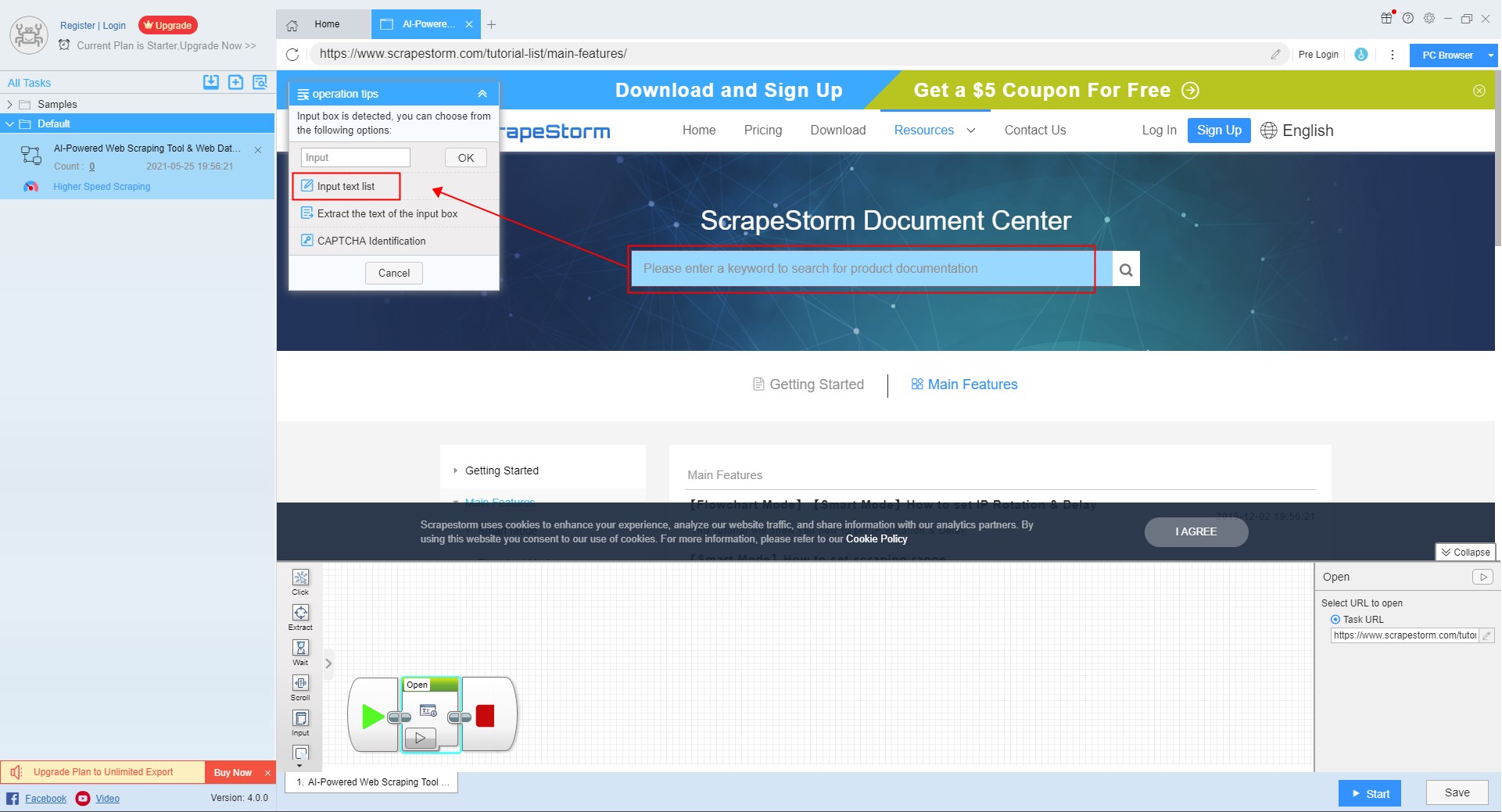Click the blue Start button

1370,793
